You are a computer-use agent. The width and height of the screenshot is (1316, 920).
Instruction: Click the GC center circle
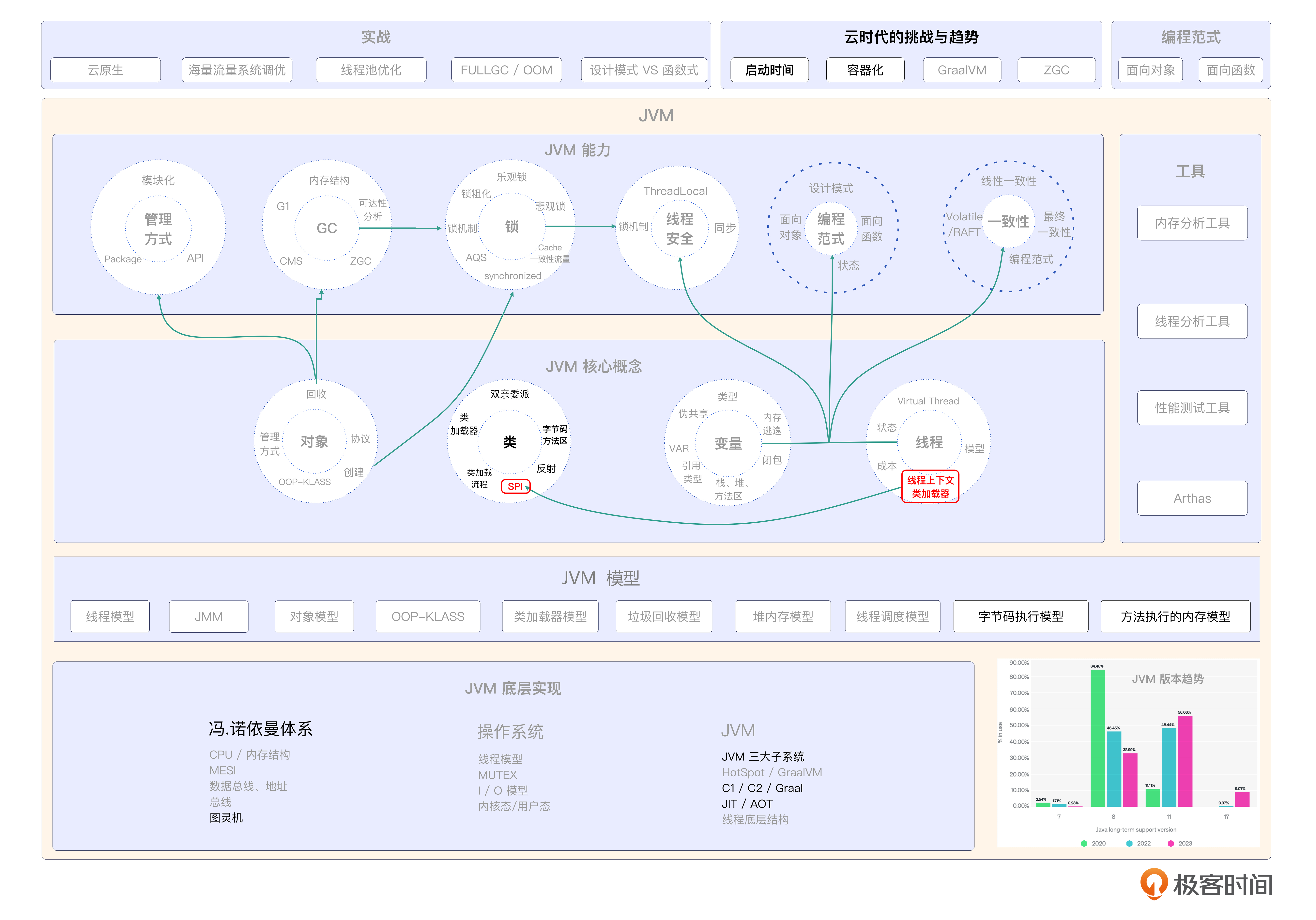[x=327, y=228]
